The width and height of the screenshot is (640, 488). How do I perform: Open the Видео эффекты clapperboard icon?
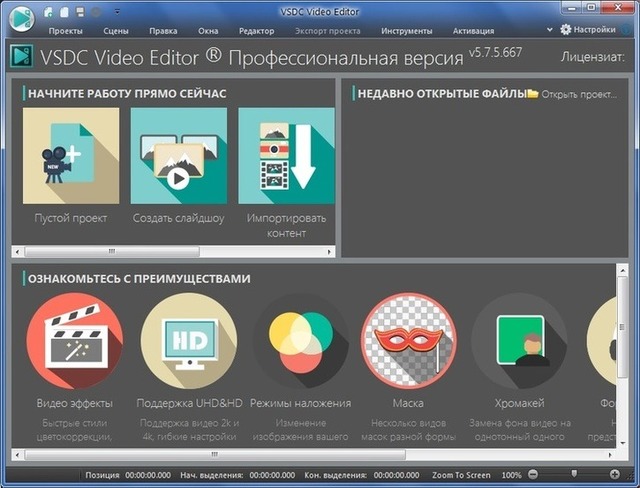point(75,341)
